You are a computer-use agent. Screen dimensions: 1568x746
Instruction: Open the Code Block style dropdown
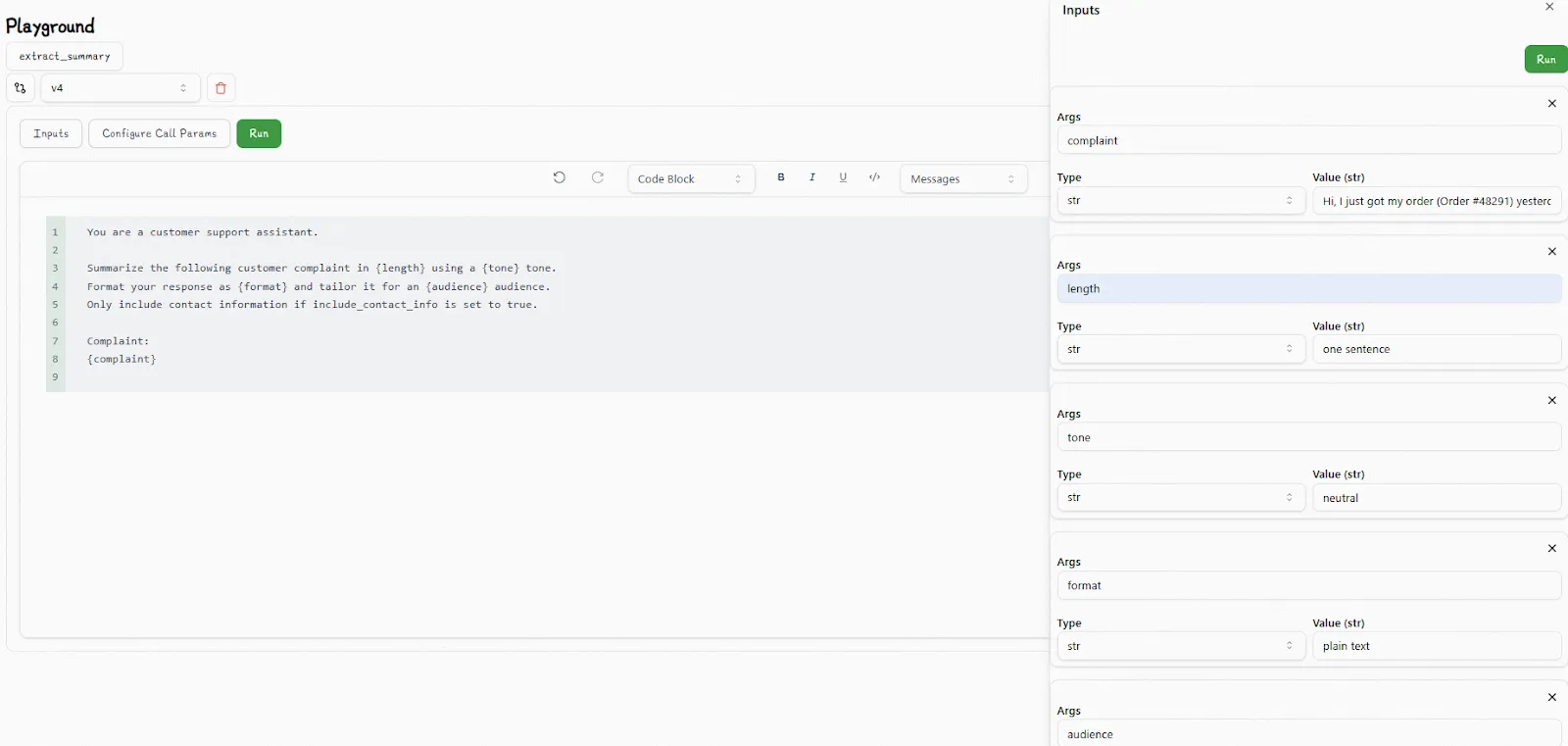pos(690,178)
